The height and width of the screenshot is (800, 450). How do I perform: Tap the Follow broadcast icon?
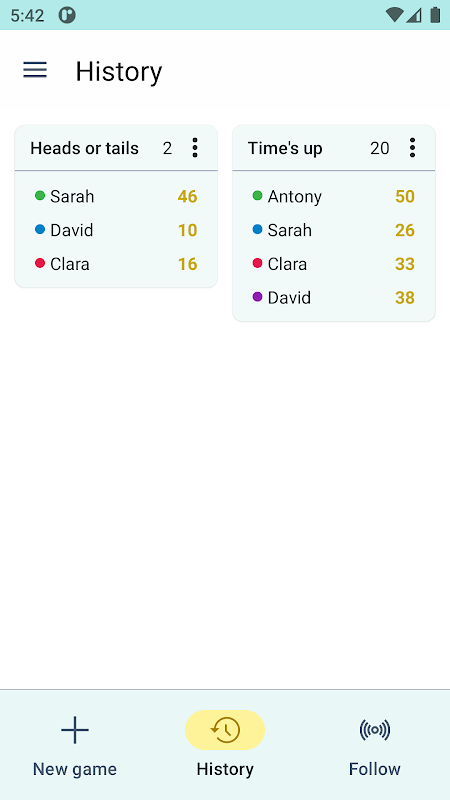pyautogui.click(x=375, y=730)
